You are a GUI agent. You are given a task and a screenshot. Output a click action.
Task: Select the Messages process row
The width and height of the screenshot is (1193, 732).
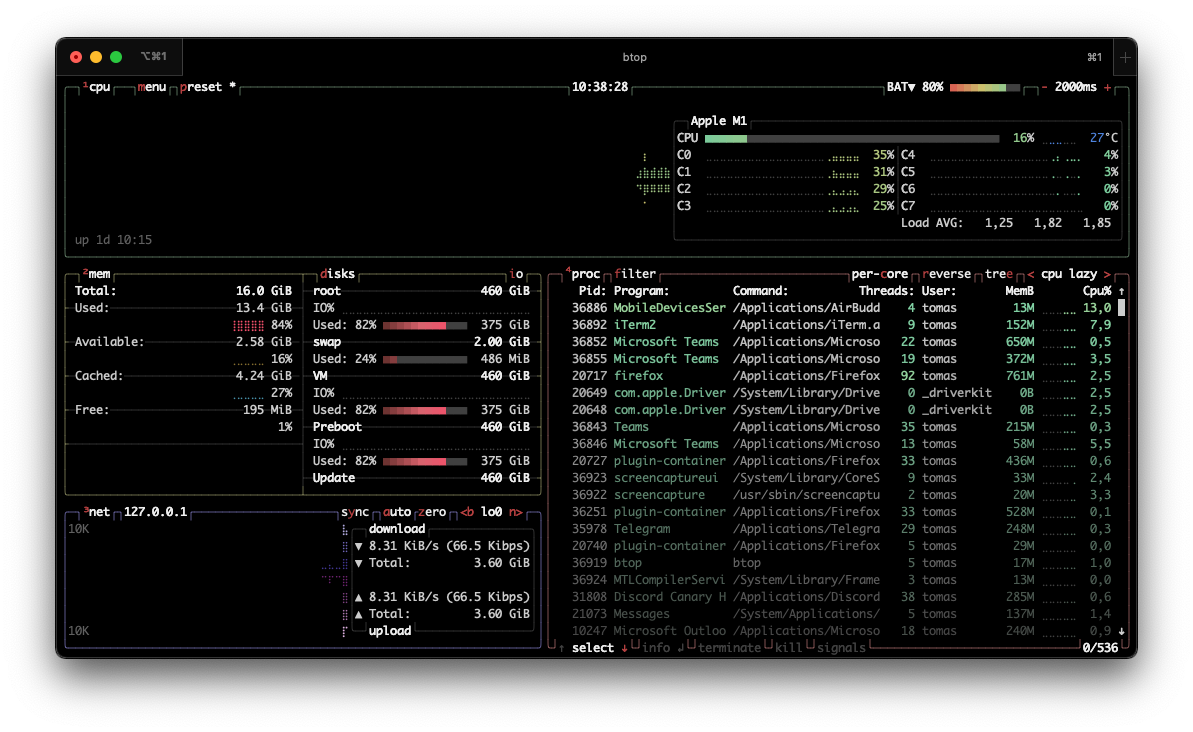(x=841, y=614)
